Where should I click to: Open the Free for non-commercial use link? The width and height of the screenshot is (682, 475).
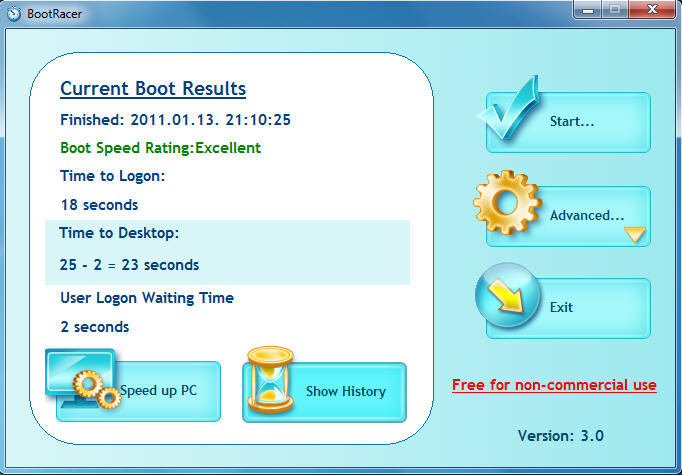pyautogui.click(x=554, y=385)
